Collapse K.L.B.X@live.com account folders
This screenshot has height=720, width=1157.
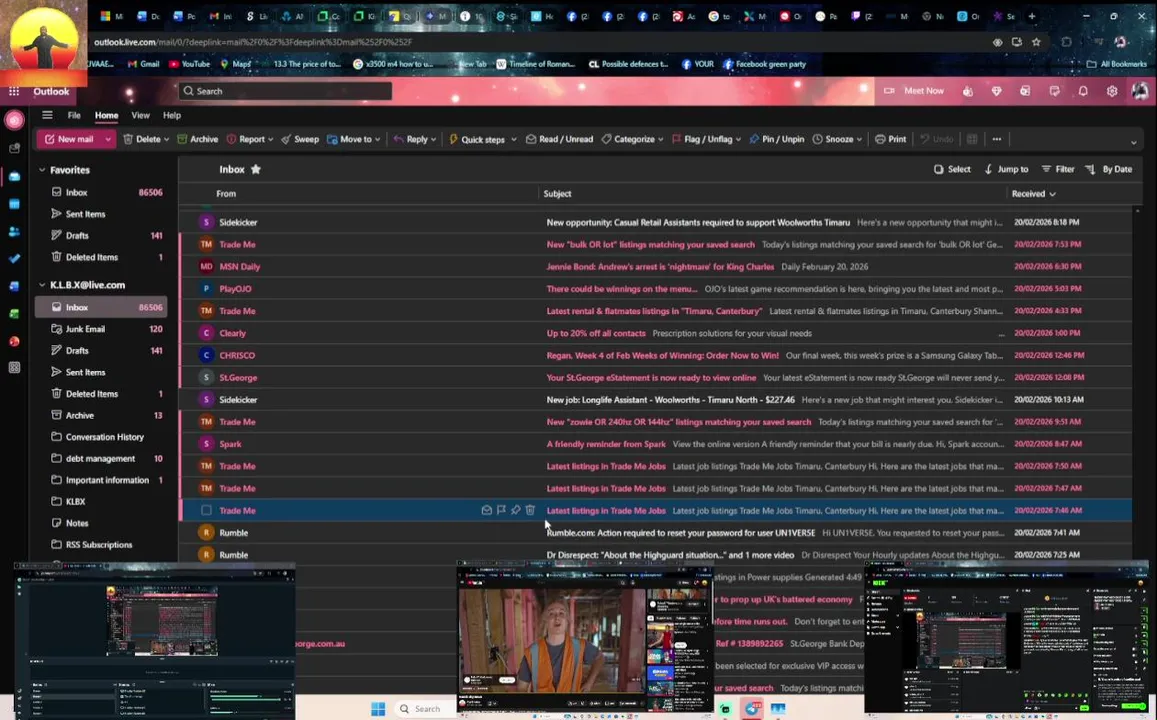(x=42, y=285)
